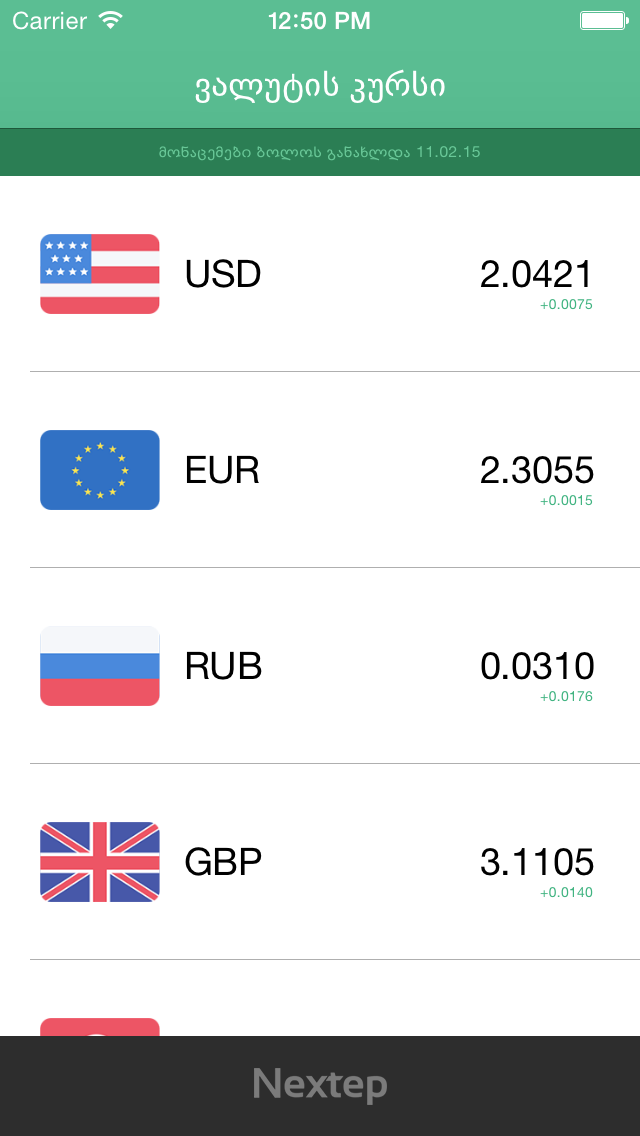The image size is (640, 1136).
Task: Tap the United States flag icon
Action: coord(100,274)
